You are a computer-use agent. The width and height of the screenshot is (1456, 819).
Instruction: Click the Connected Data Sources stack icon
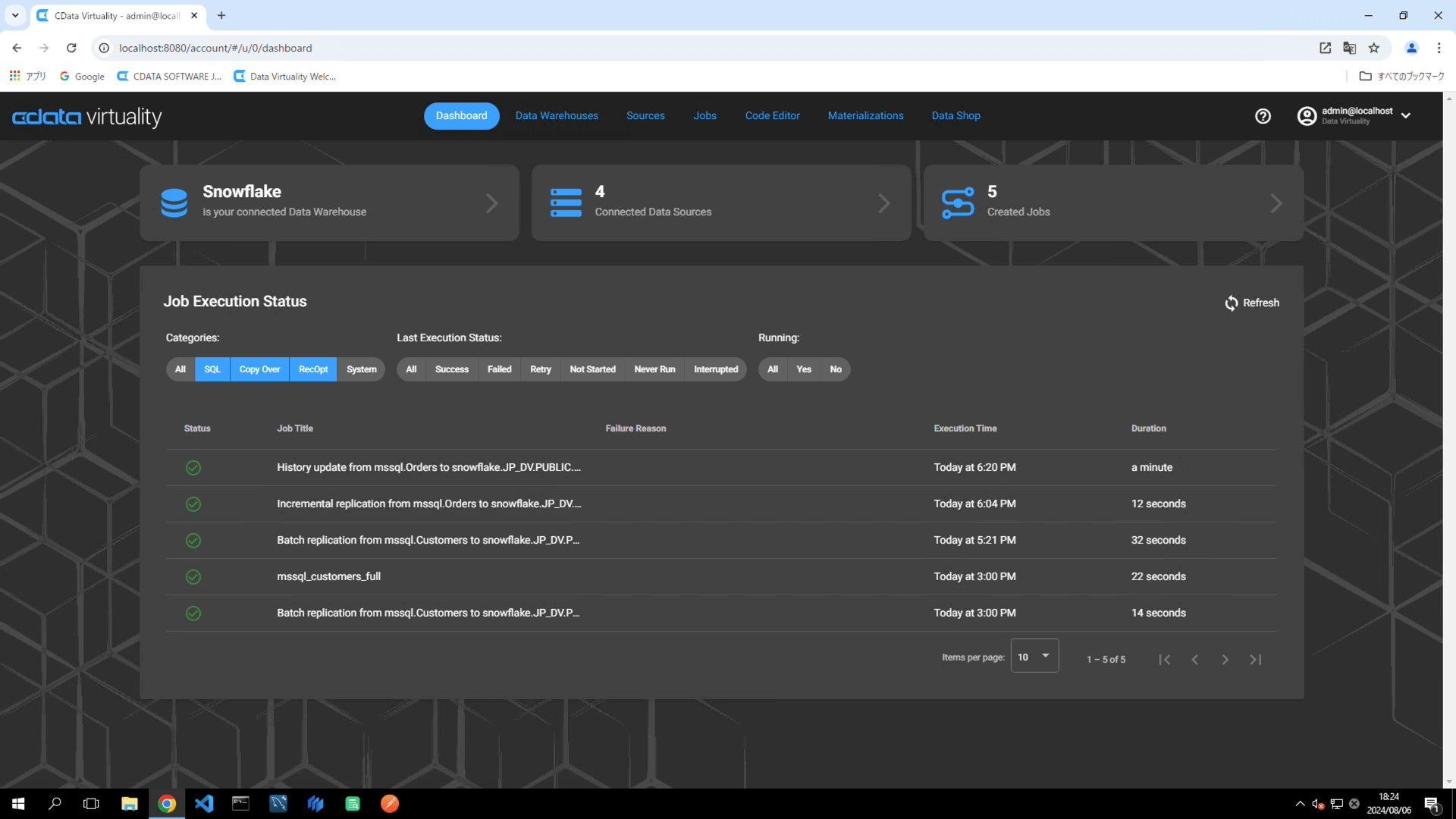(x=566, y=203)
